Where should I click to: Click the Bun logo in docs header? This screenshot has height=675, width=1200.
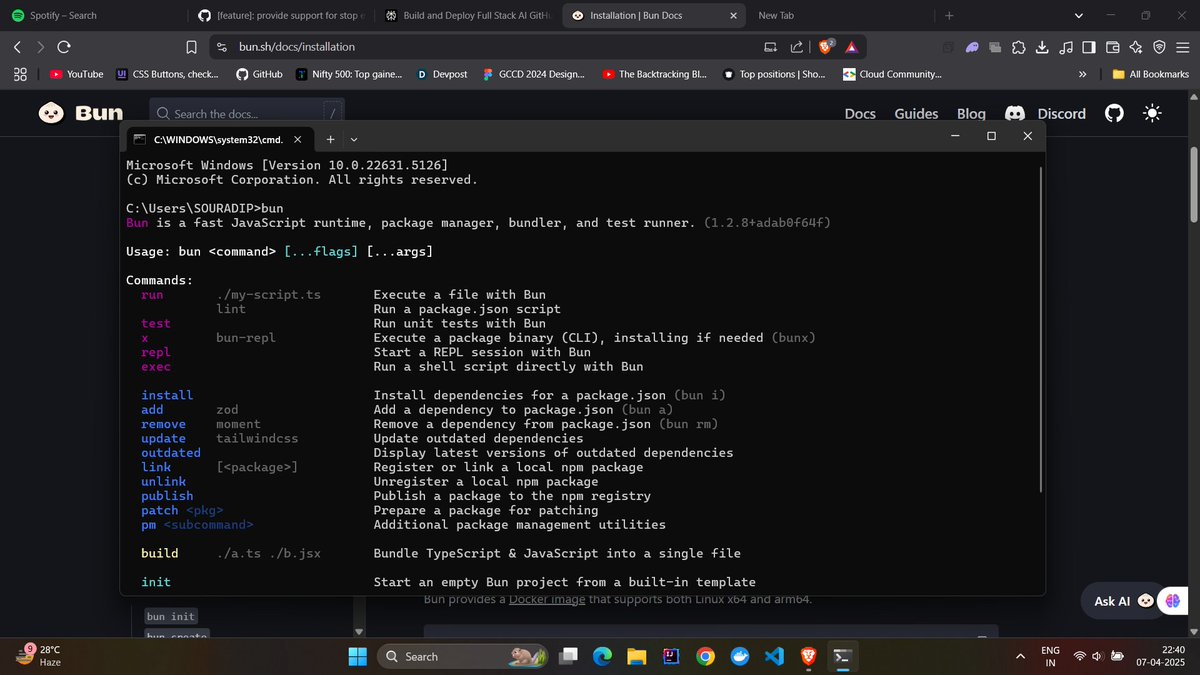81,113
